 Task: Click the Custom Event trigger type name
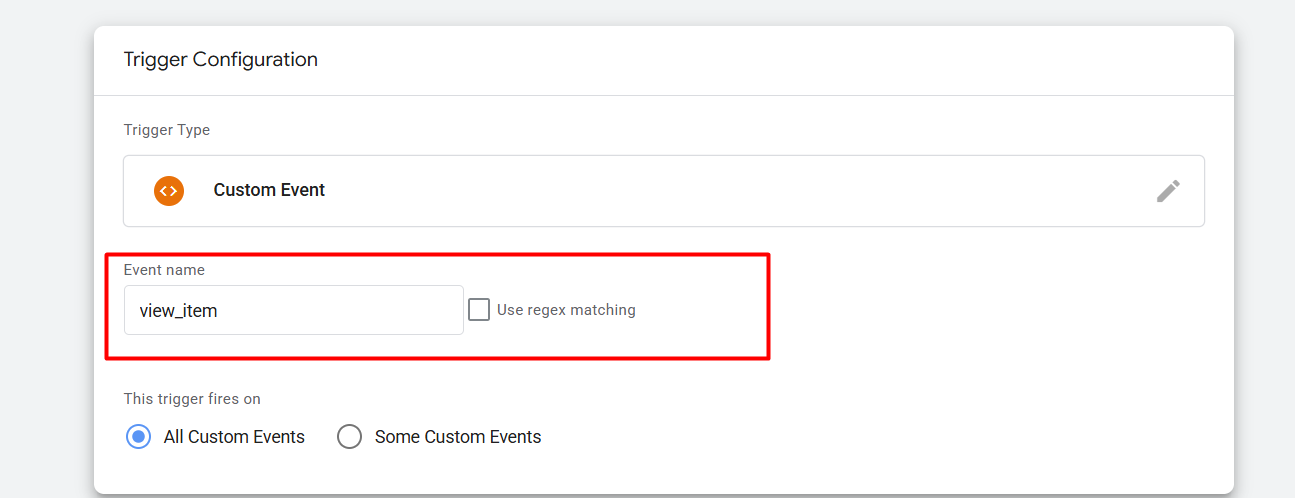coord(269,190)
